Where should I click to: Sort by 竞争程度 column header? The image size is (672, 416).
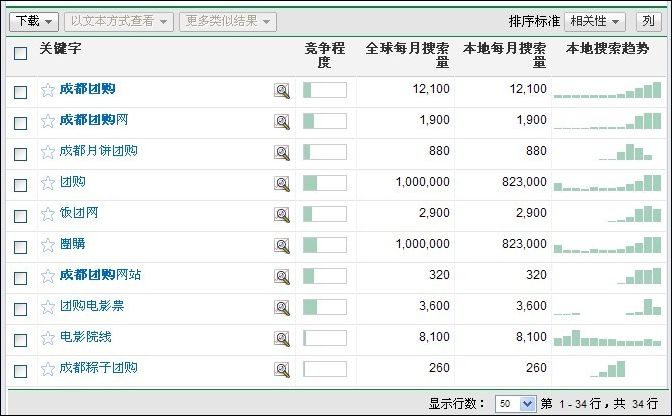point(324,55)
